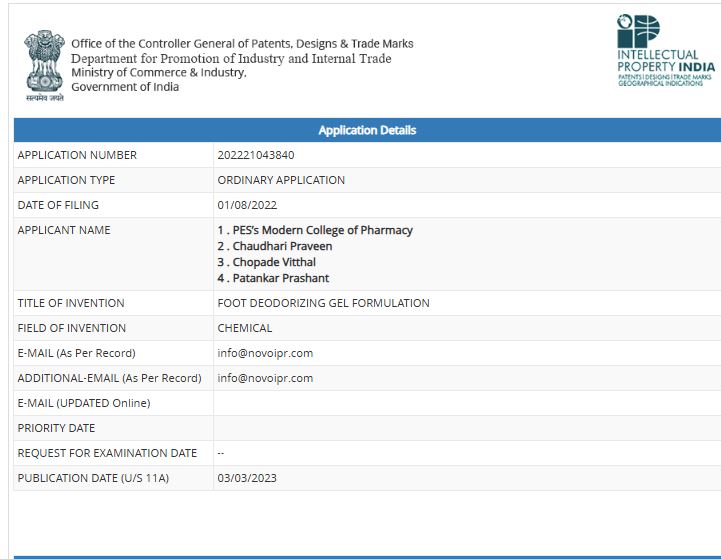Image resolution: width=721 pixels, height=559 pixels.
Task: Click the TITLE OF INVENTION label
Action: pos(71,303)
